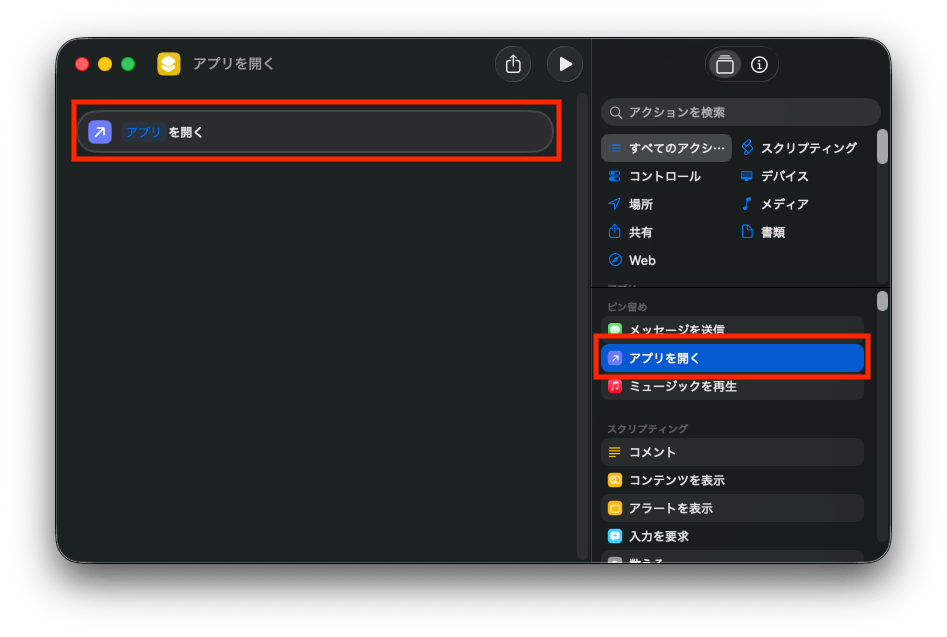Click the yellow Shortcuts app icon

pyautogui.click(x=169, y=64)
